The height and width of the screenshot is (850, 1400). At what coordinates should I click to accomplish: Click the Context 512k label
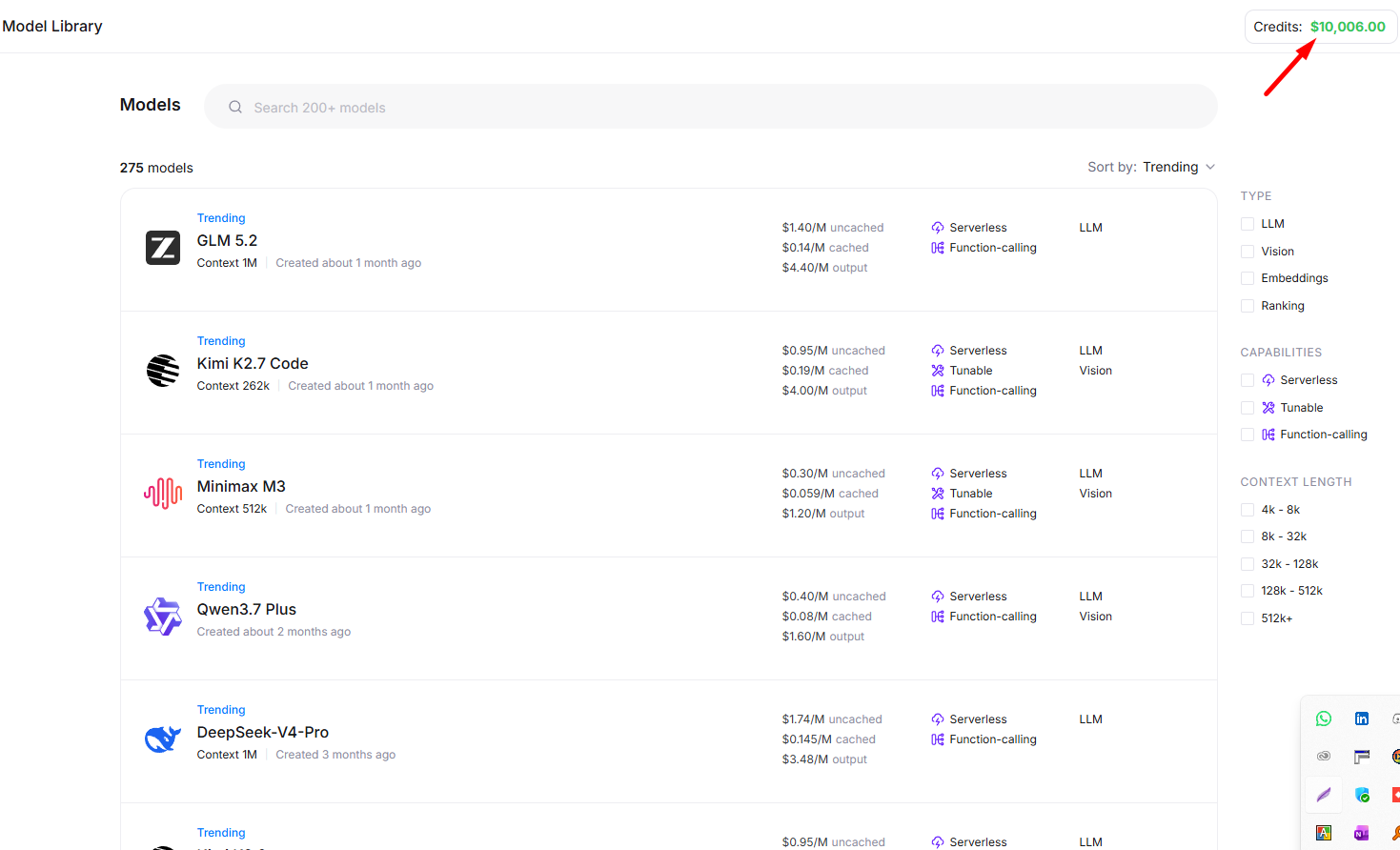click(x=232, y=509)
